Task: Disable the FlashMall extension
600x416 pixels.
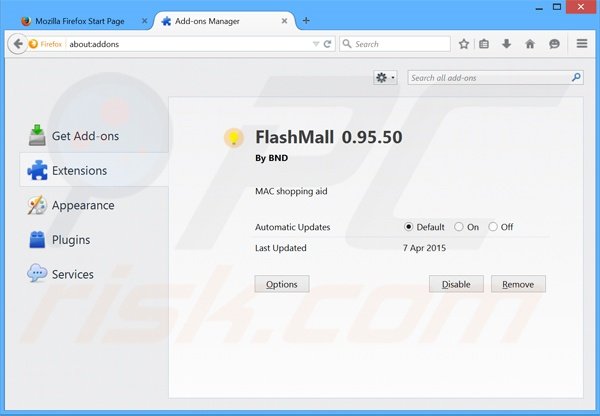Action: [456, 284]
